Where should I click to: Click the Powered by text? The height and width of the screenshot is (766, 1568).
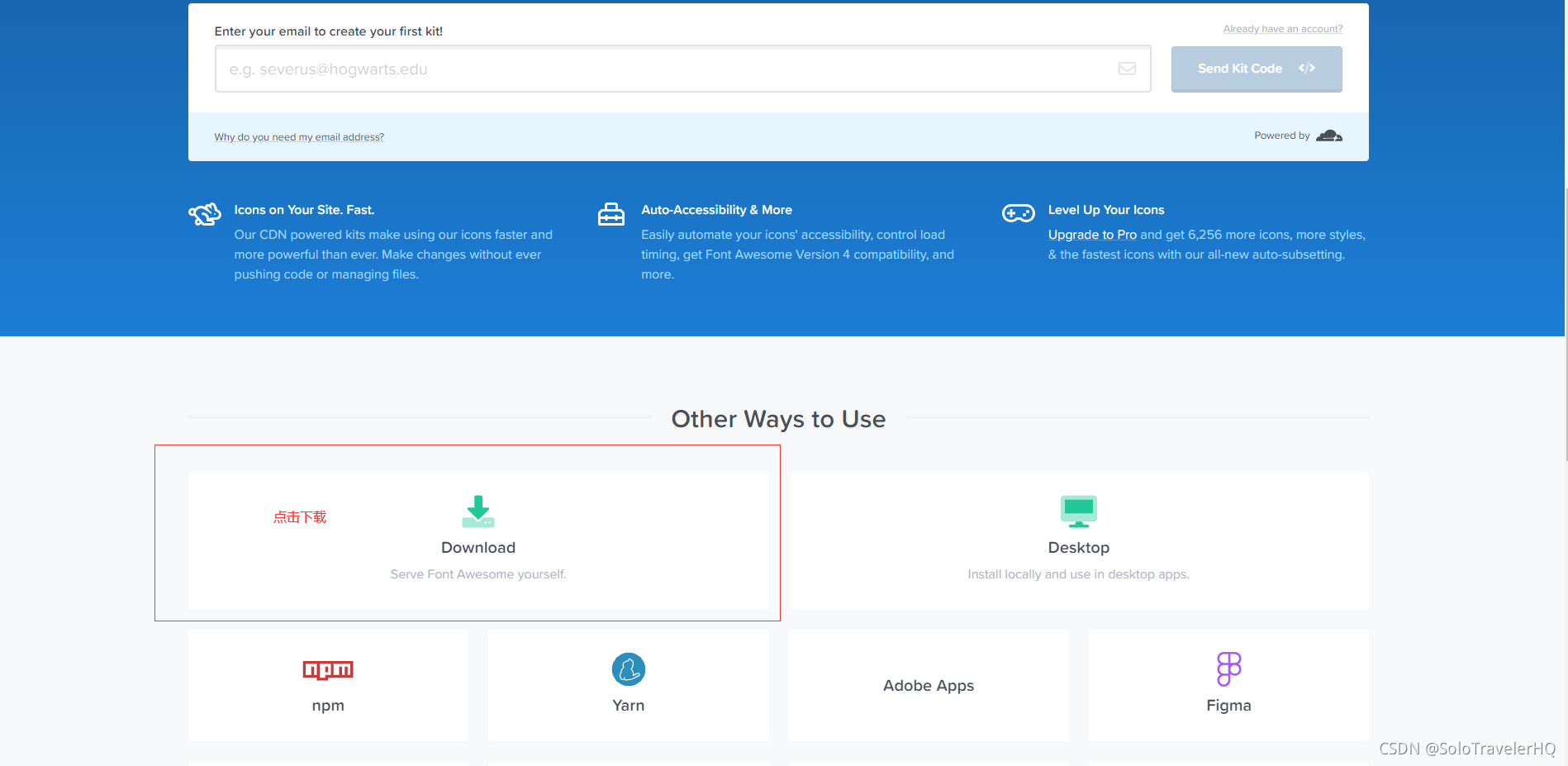(x=1281, y=136)
